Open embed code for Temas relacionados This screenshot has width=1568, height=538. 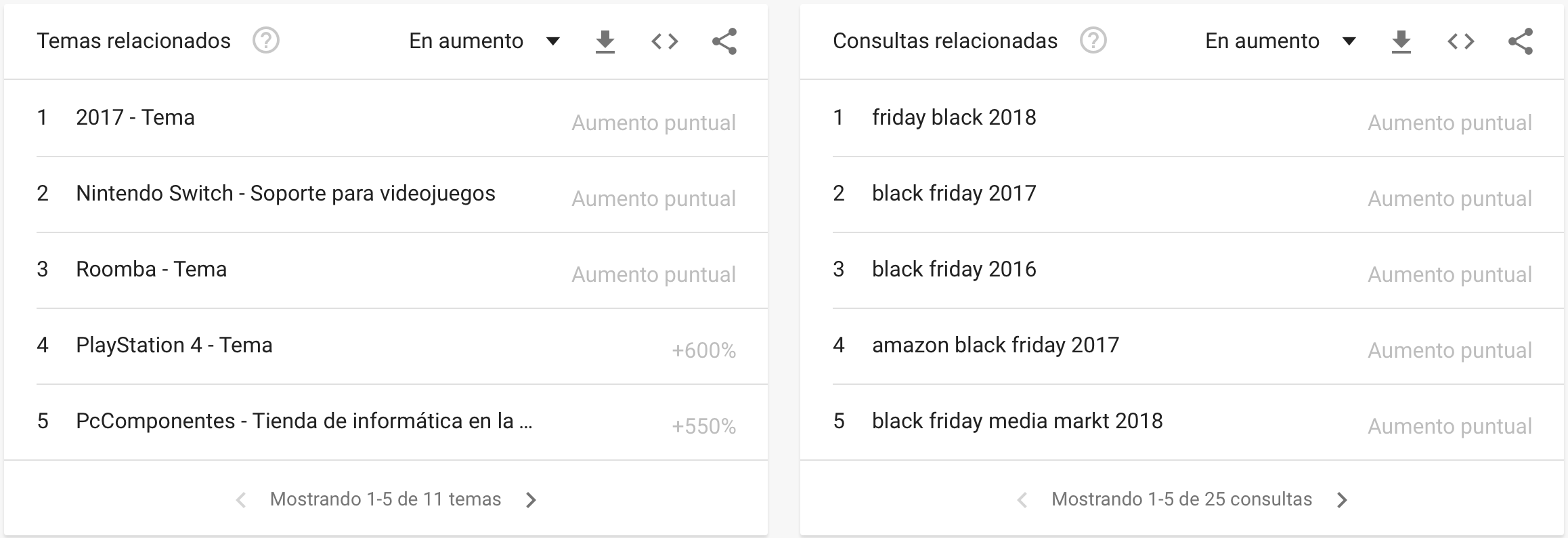click(665, 42)
